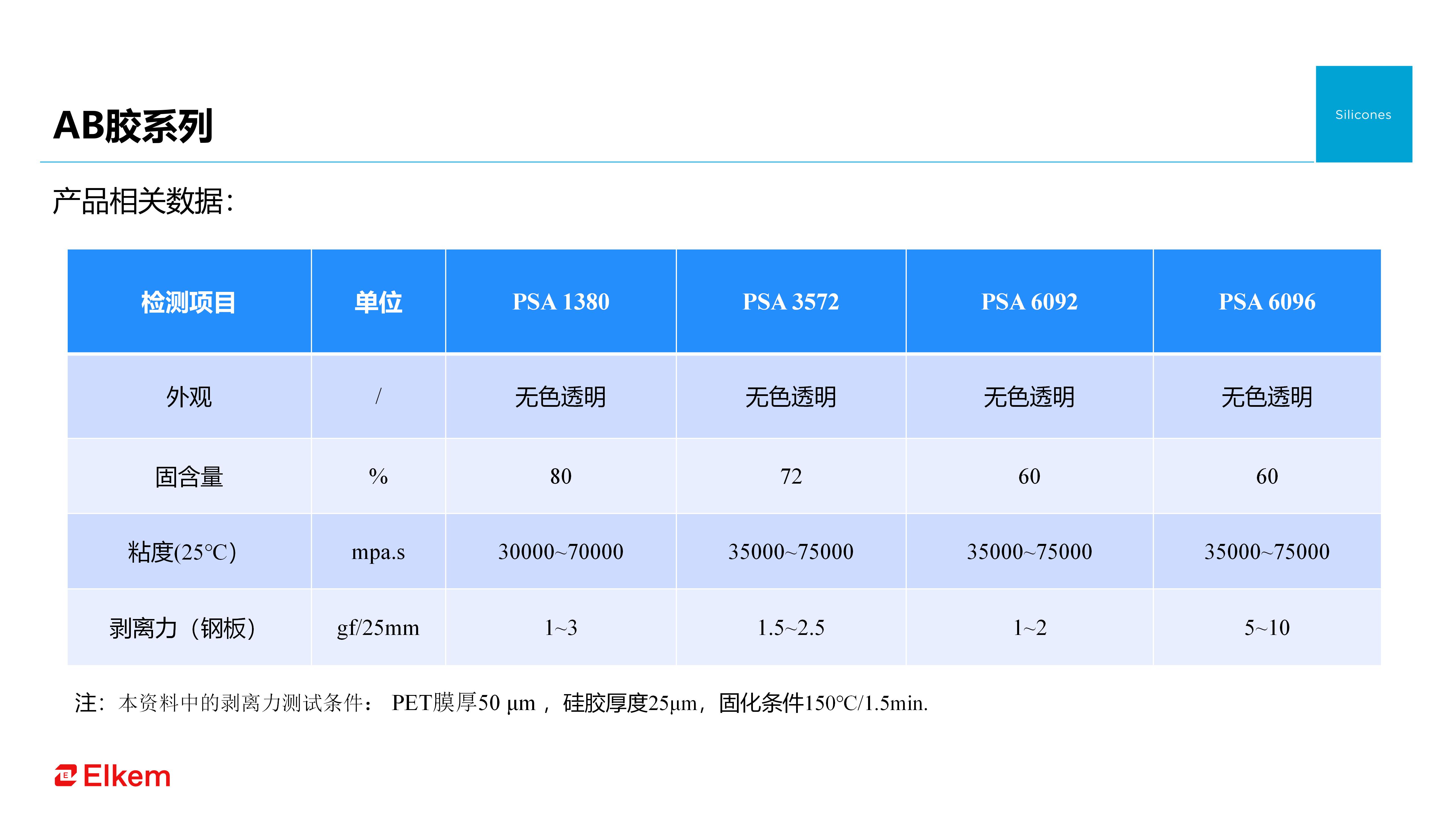
Task: Click the 固含量 row label
Action: pyautogui.click(x=188, y=476)
